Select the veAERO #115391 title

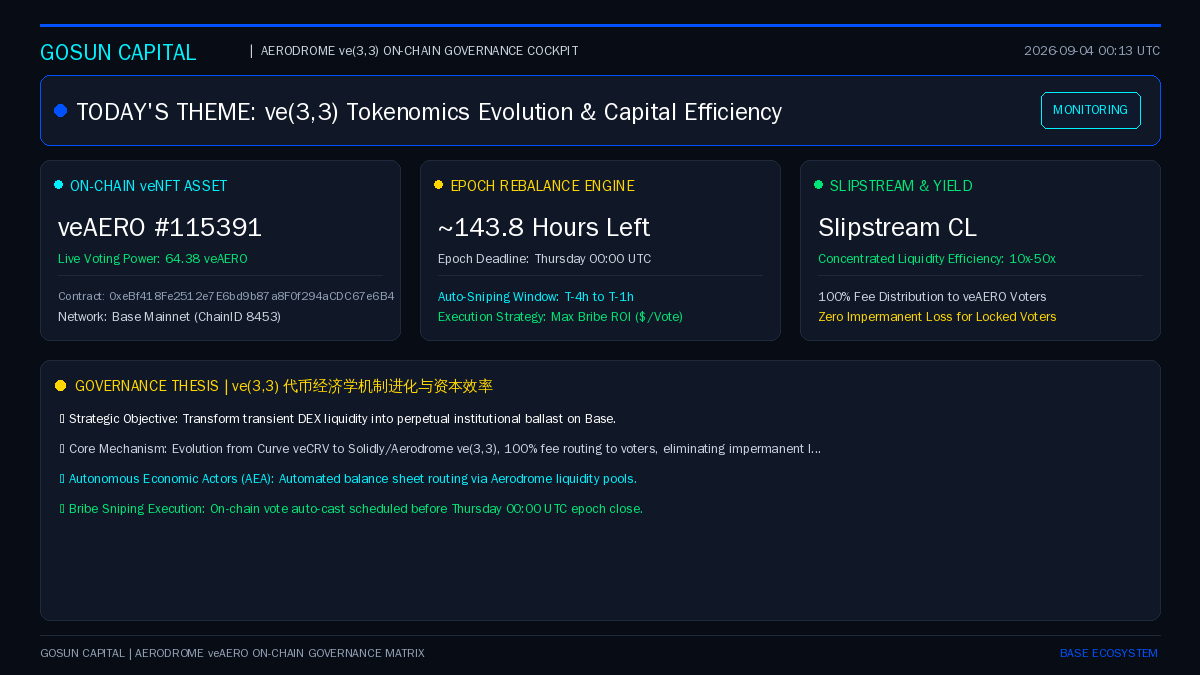(160, 228)
